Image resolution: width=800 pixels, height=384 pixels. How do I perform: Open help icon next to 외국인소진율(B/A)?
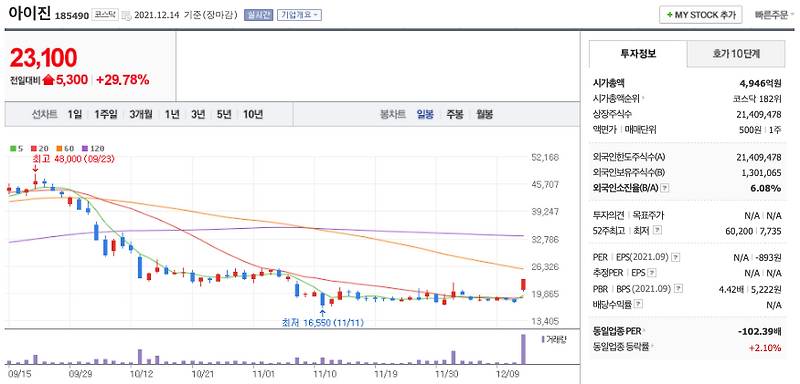point(665,188)
